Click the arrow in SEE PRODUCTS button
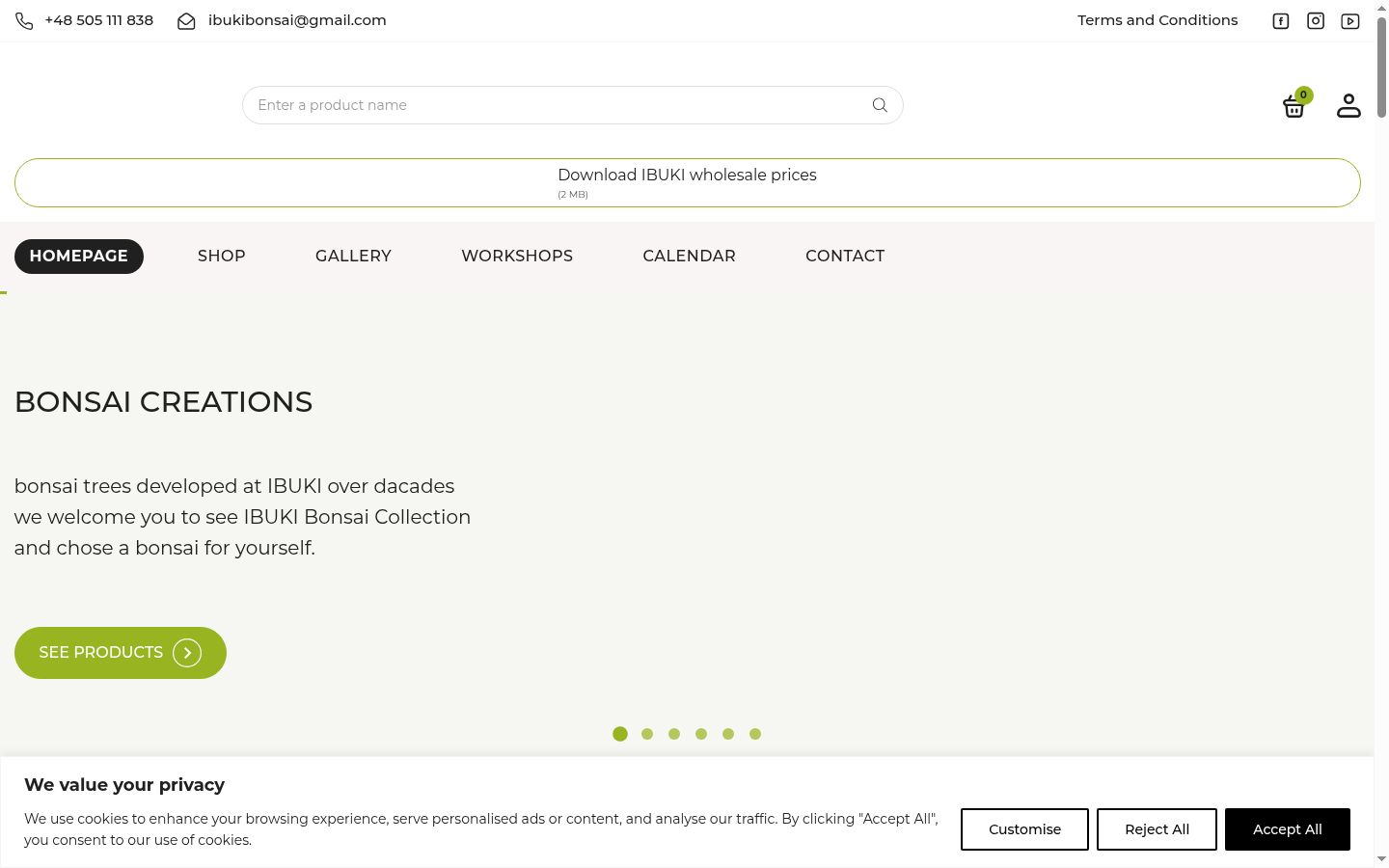The height and width of the screenshot is (868, 1389). click(187, 653)
